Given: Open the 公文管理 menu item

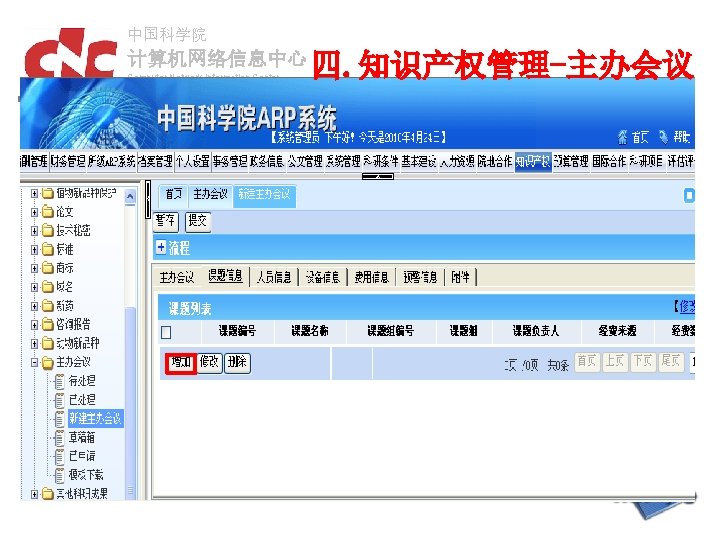Looking at the screenshot, I should click(x=305, y=161).
